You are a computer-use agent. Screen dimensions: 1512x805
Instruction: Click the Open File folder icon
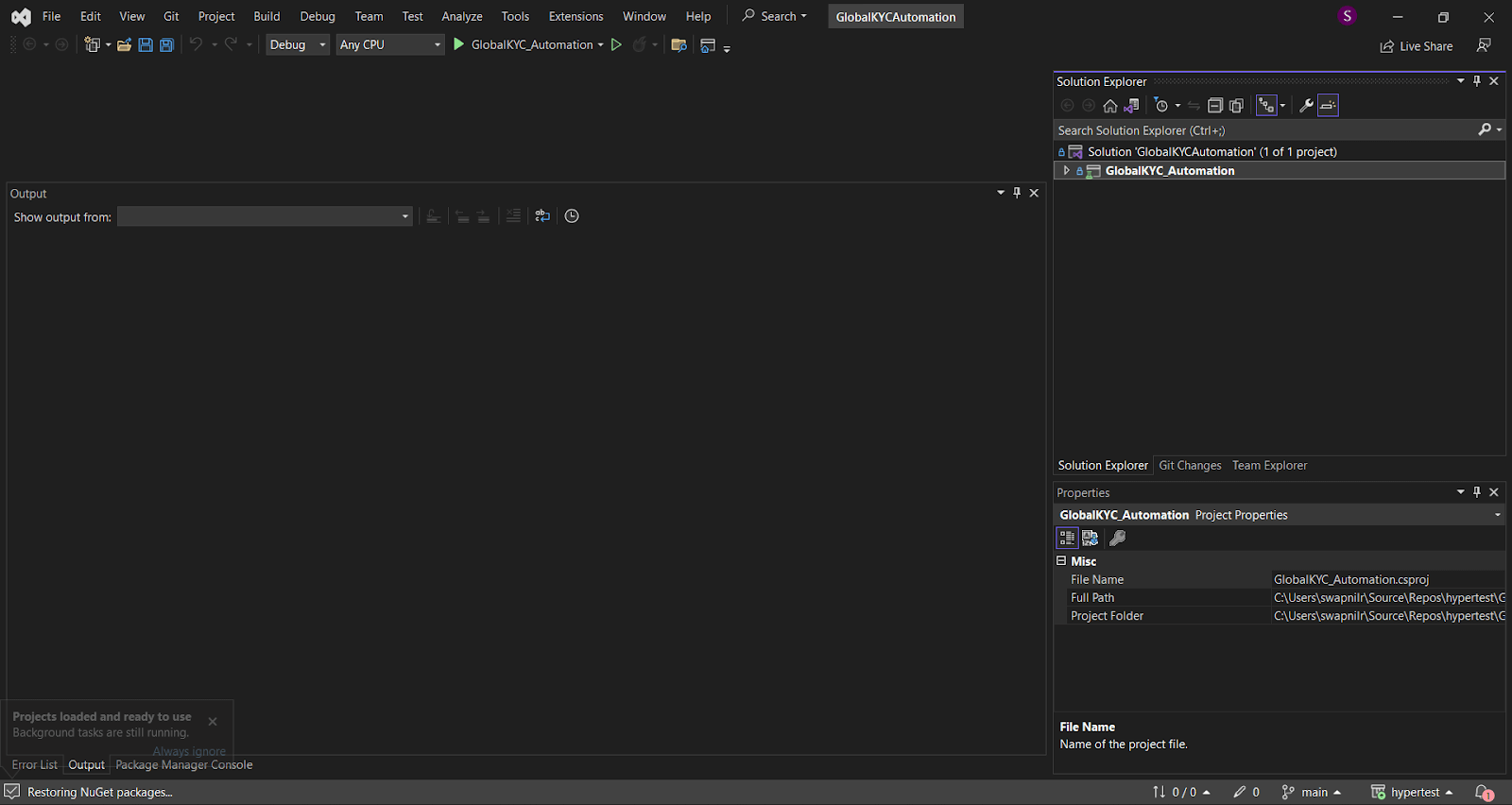point(124,44)
